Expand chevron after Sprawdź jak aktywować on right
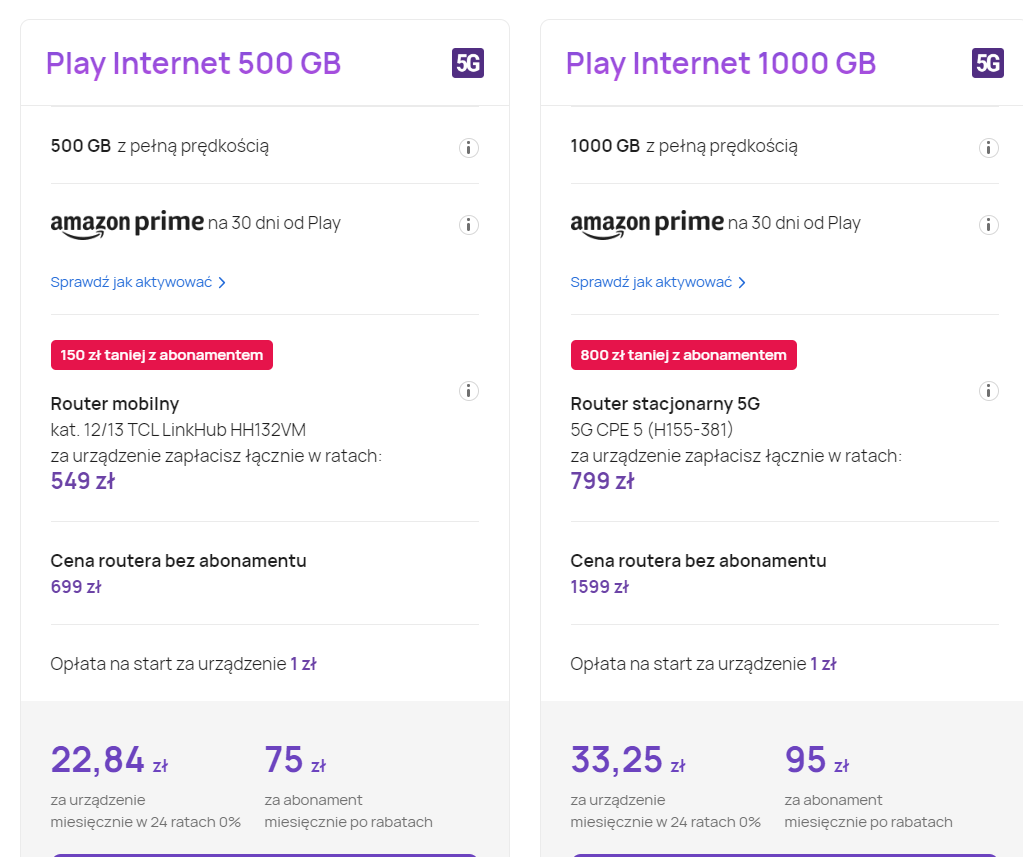Screen dimensions: 1023x857 pyautogui.click(x=742, y=283)
